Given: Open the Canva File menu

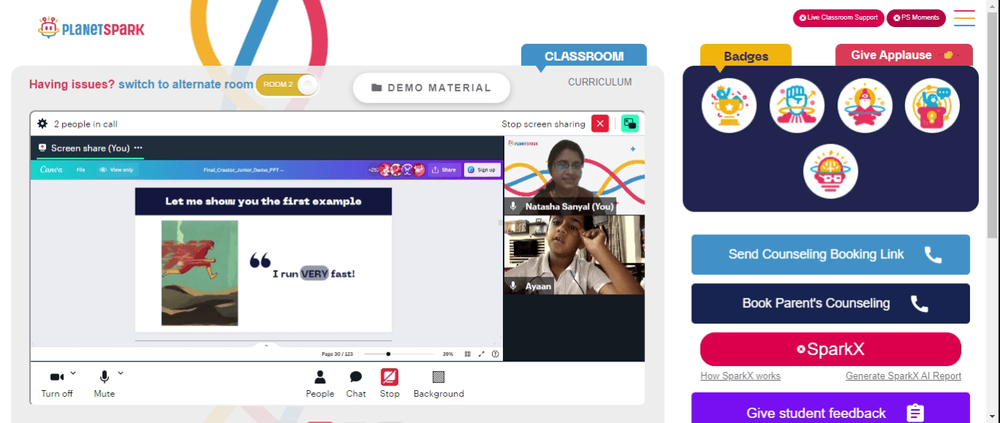Looking at the screenshot, I should (81, 170).
